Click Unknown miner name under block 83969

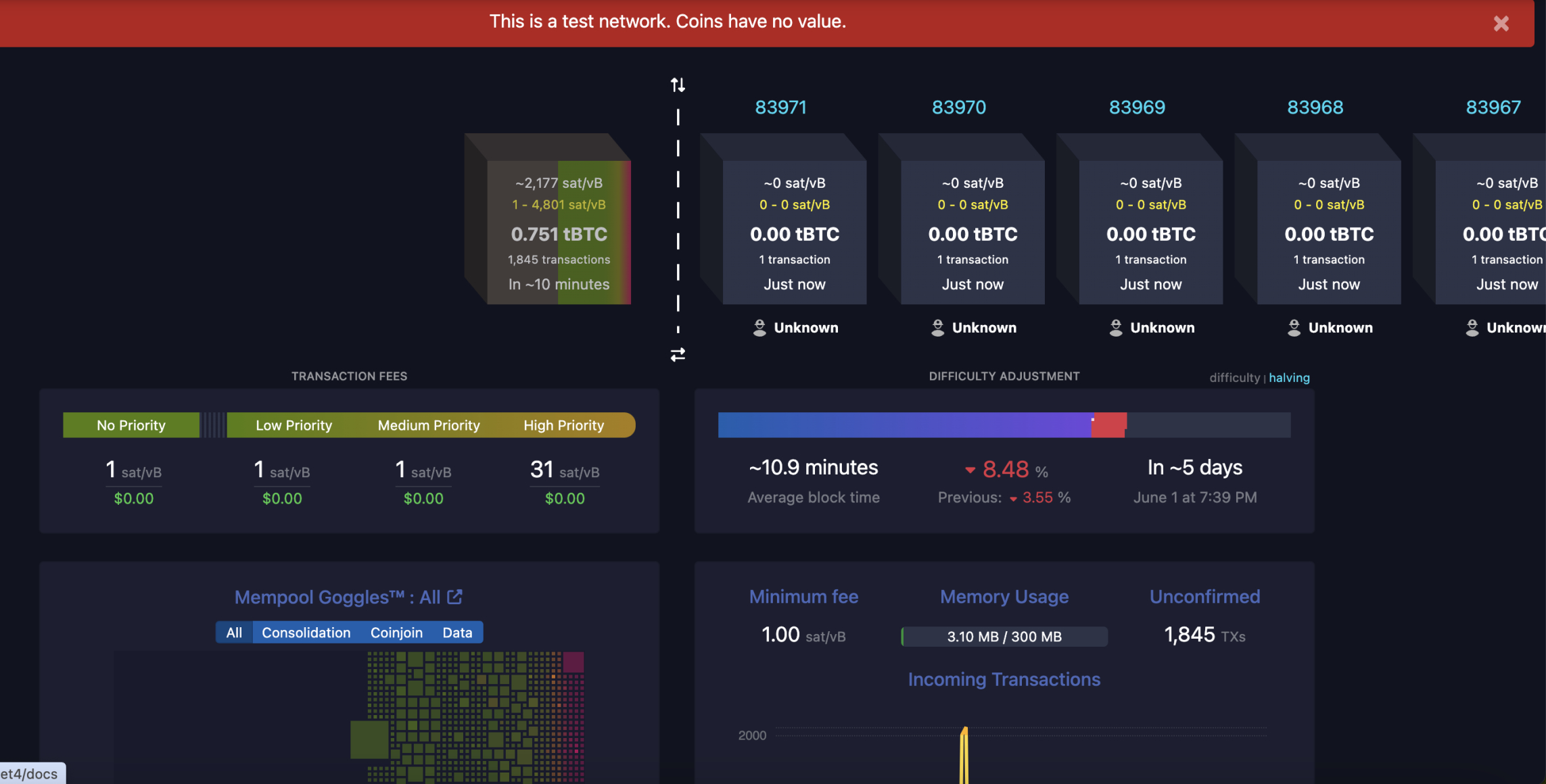click(x=1163, y=328)
